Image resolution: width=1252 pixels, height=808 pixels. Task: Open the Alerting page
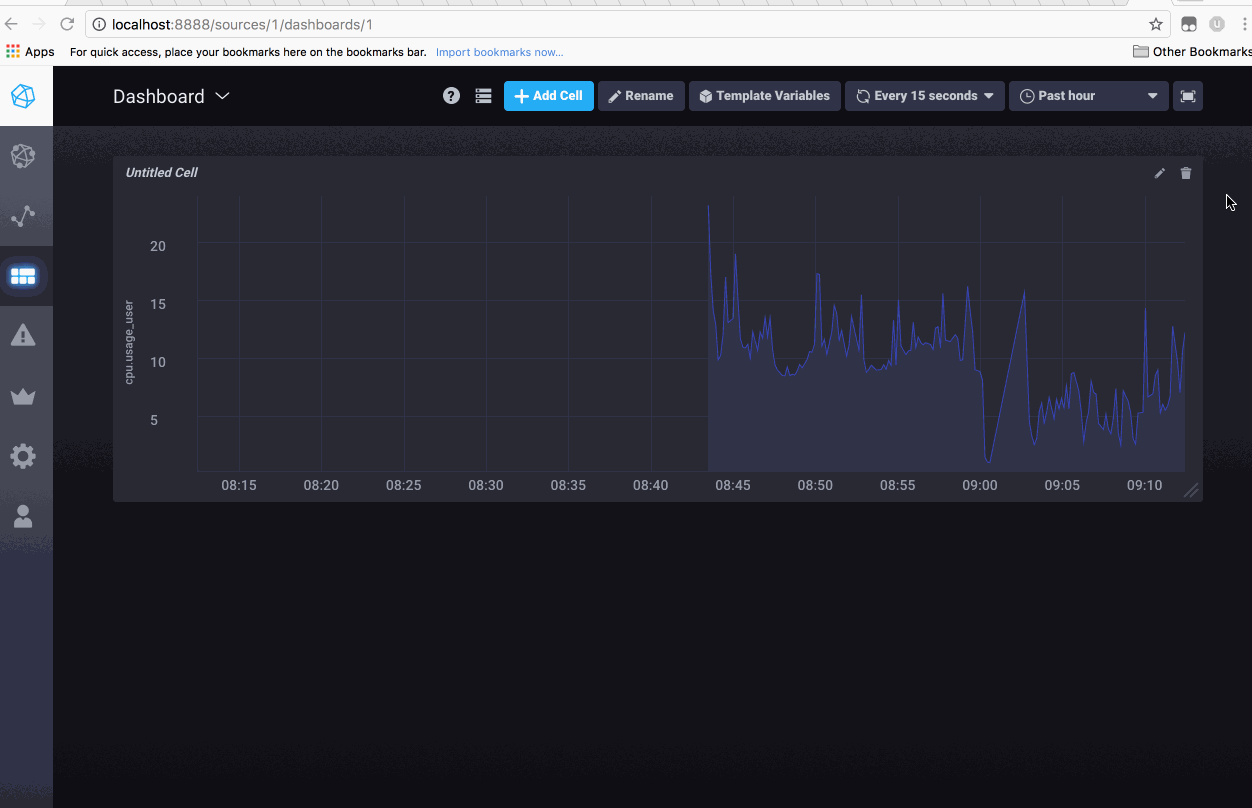26,336
